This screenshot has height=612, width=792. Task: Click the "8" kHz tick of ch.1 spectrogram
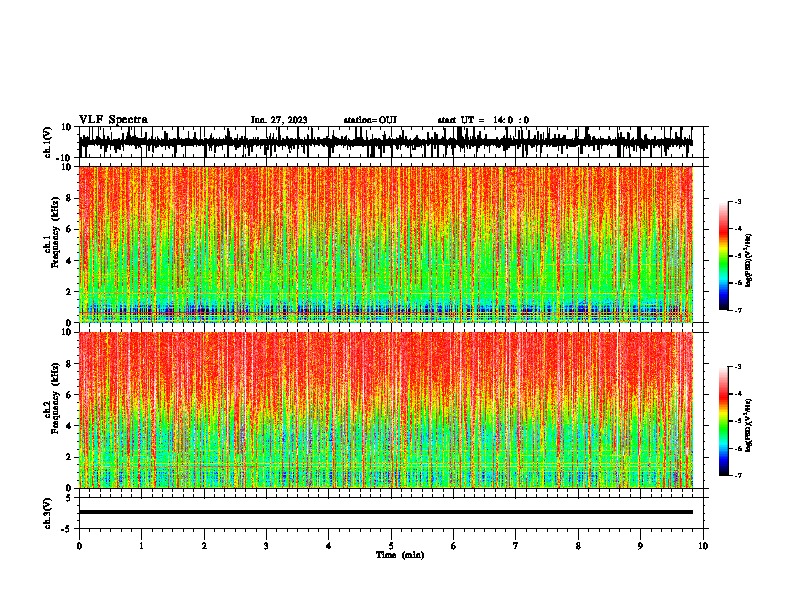[x=69, y=198]
